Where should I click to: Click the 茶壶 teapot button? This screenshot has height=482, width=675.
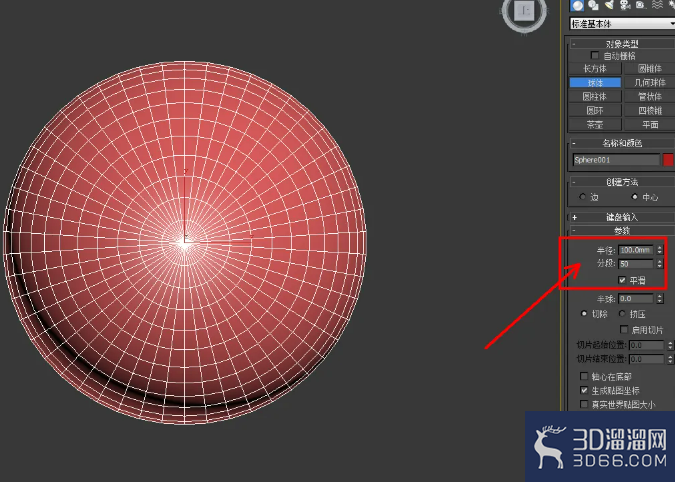(x=595, y=125)
